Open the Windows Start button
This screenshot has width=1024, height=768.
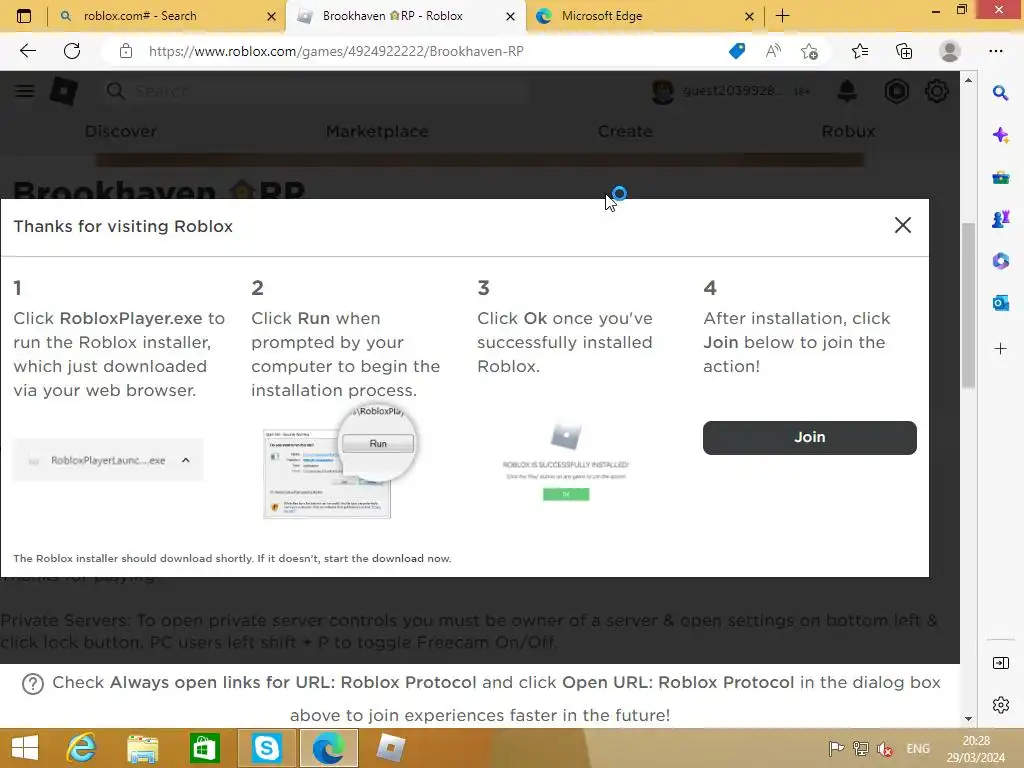click(x=25, y=748)
